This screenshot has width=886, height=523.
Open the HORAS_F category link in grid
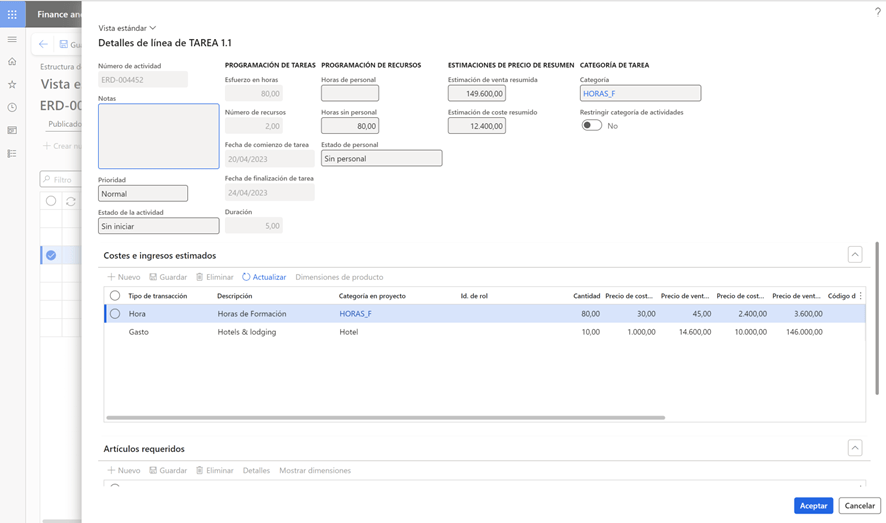[x=355, y=314]
